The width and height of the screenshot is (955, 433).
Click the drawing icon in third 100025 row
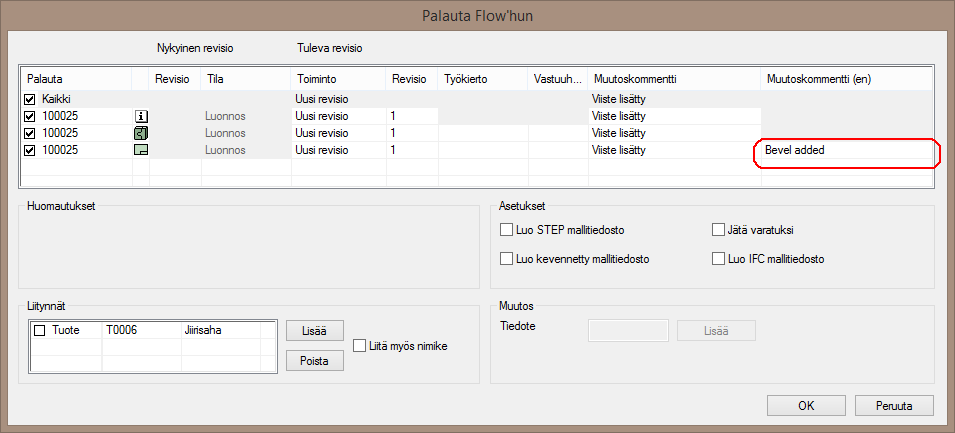pos(141,150)
